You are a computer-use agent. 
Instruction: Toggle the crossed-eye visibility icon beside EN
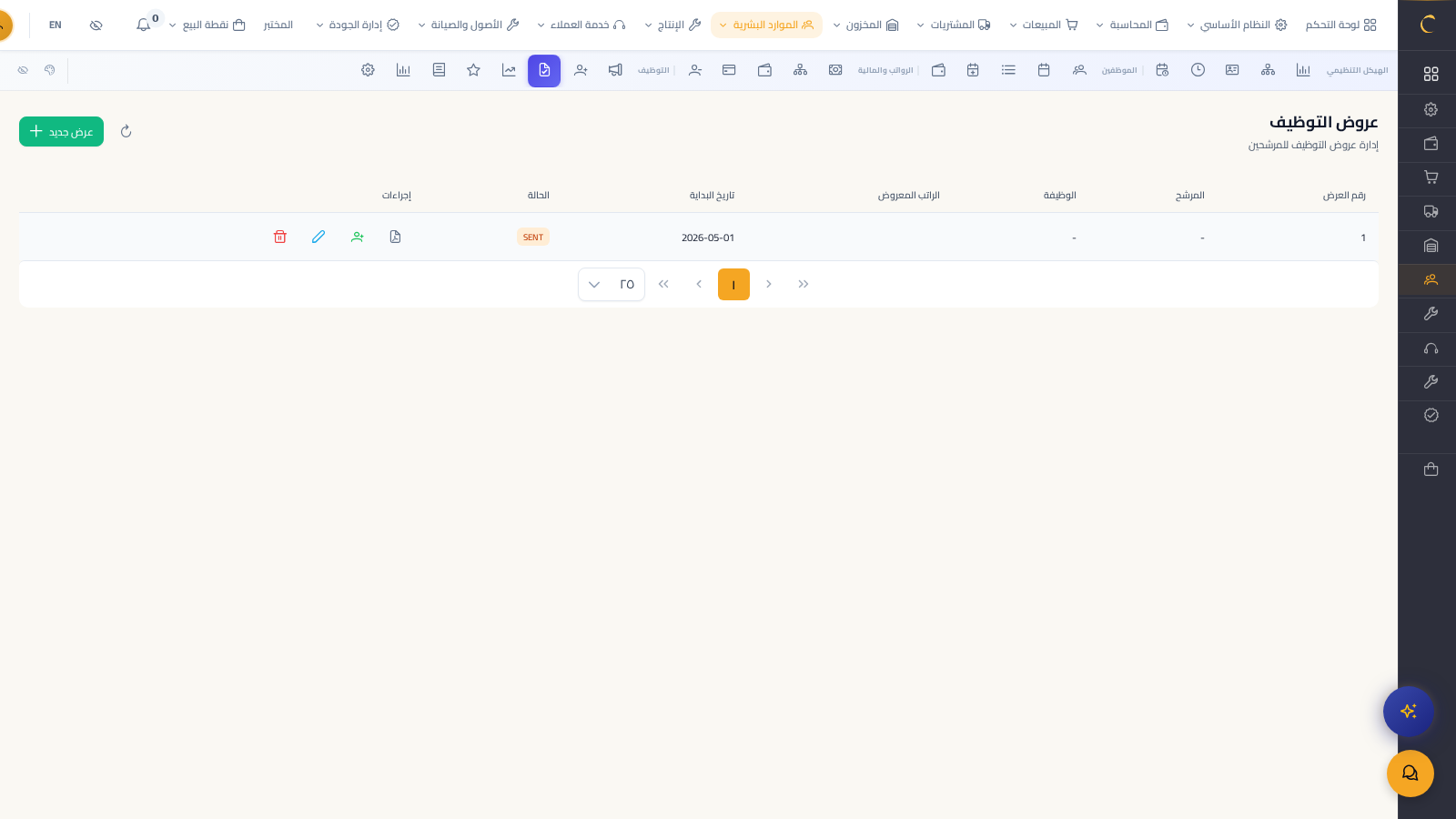(x=96, y=25)
